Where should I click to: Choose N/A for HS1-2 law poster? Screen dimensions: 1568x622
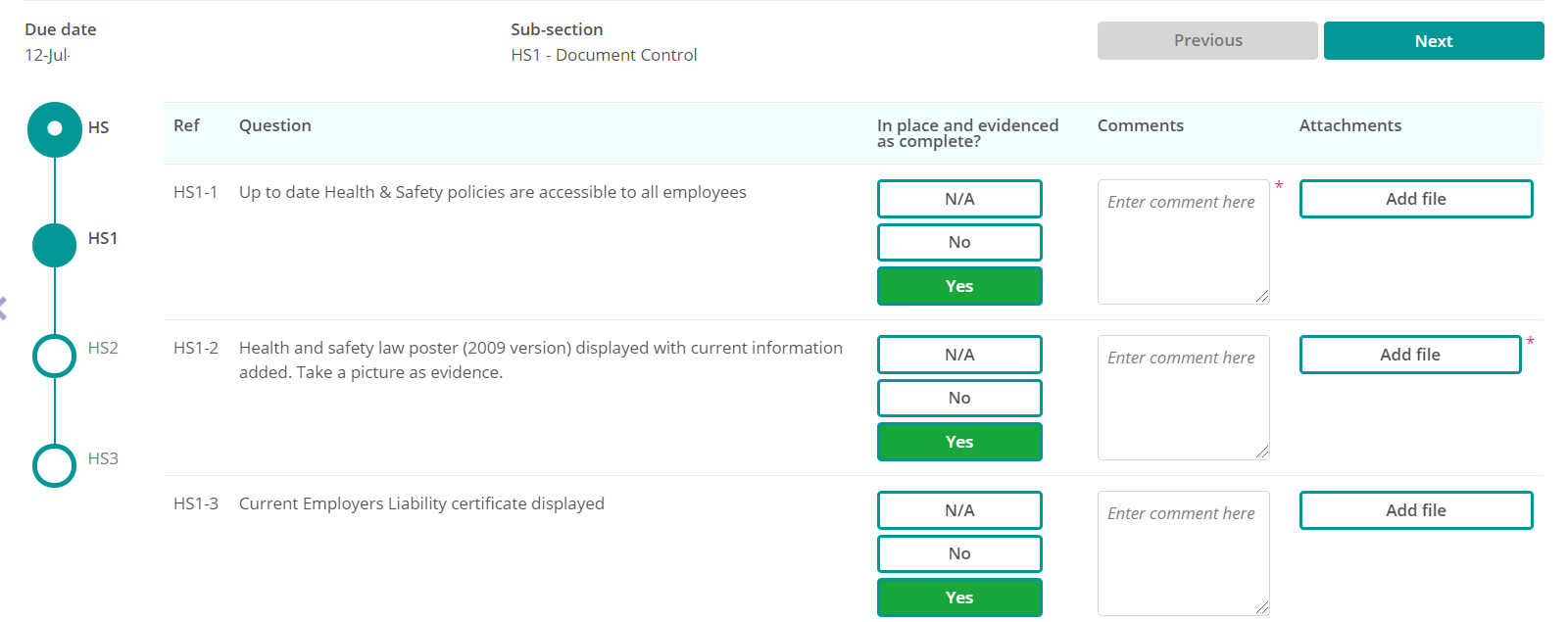click(959, 355)
